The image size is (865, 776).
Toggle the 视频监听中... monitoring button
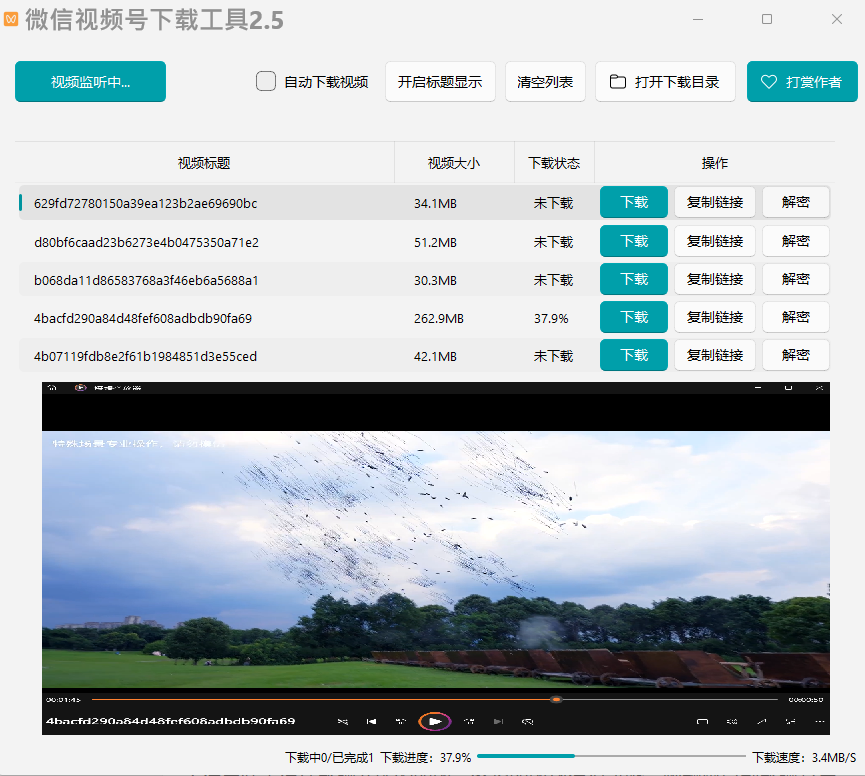[x=90, y=82]
